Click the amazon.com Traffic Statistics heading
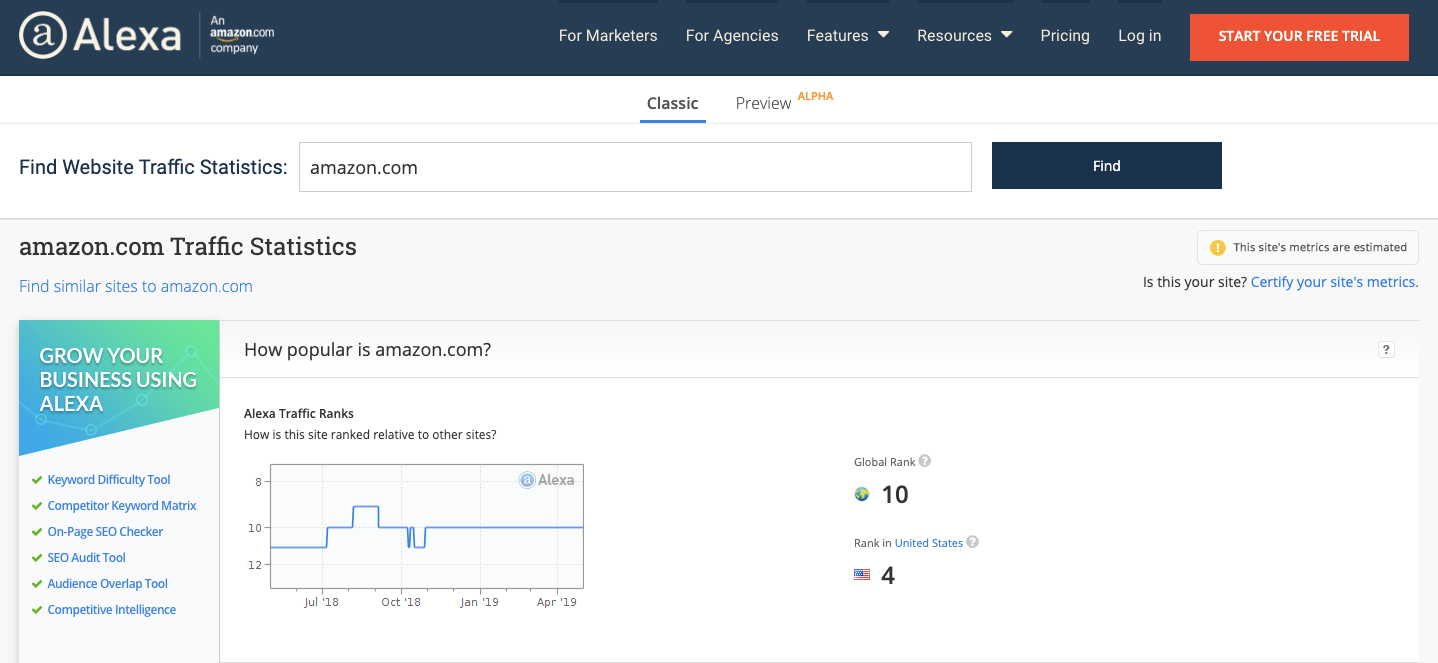 [x=188, y=246]
